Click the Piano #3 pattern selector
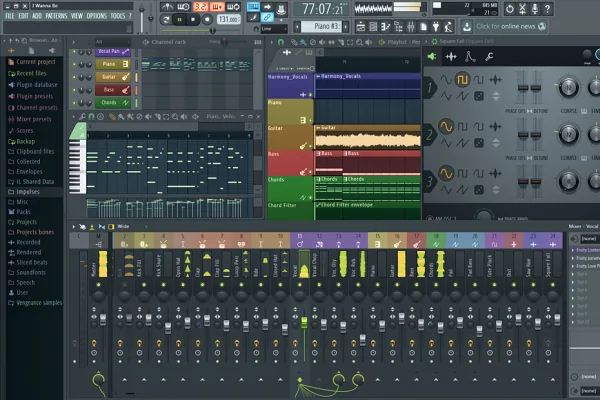Image resolution: width=600 pixels, height=400 pixels. point(321,26)
